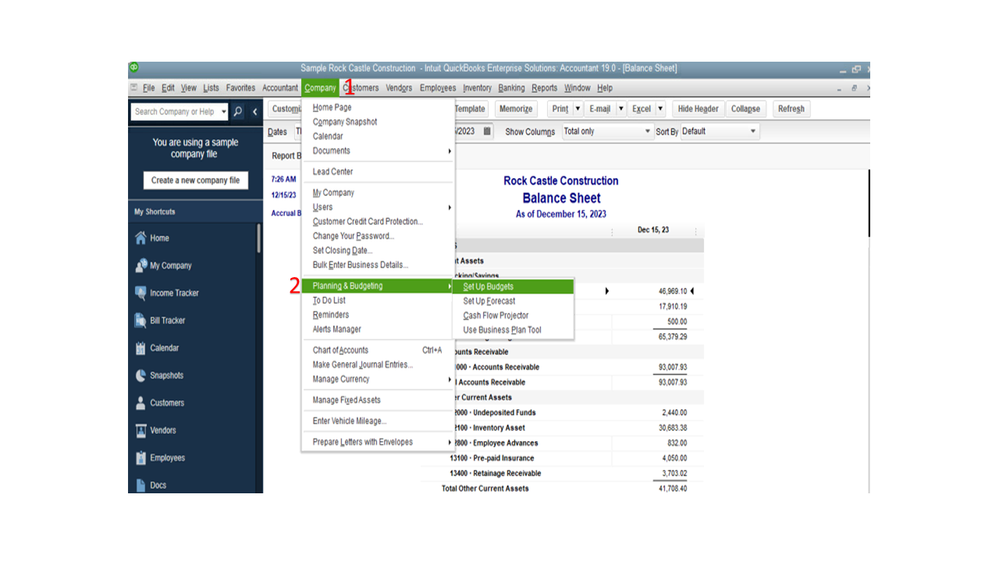999x562 pixels.
Task: Click the Hide Header button
Action: tap(698, 109)
